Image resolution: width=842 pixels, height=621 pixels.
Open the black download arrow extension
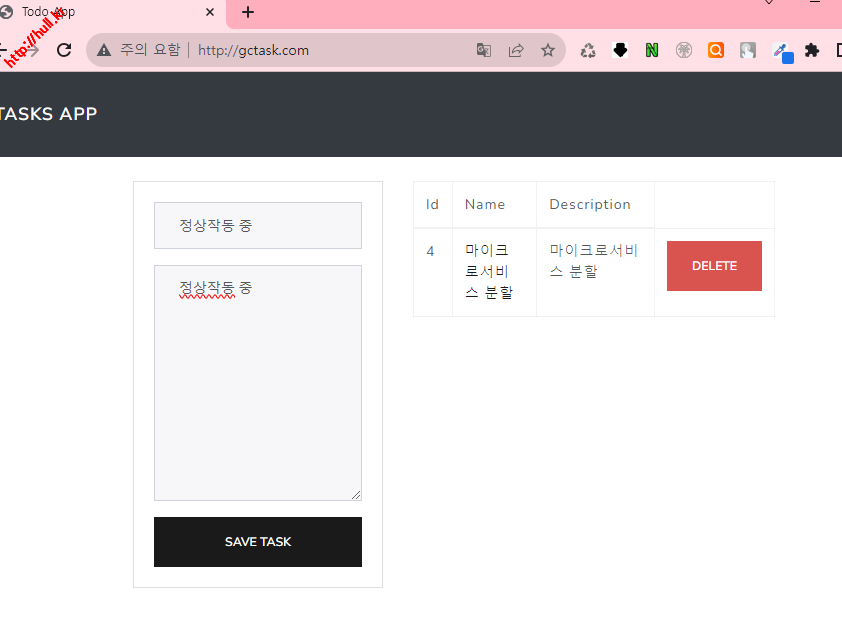620,50
